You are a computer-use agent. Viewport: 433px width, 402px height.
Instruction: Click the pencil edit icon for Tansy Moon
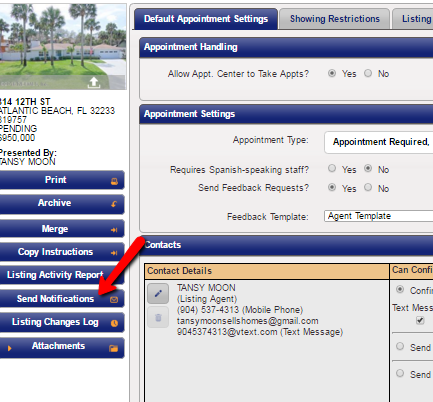158,293
